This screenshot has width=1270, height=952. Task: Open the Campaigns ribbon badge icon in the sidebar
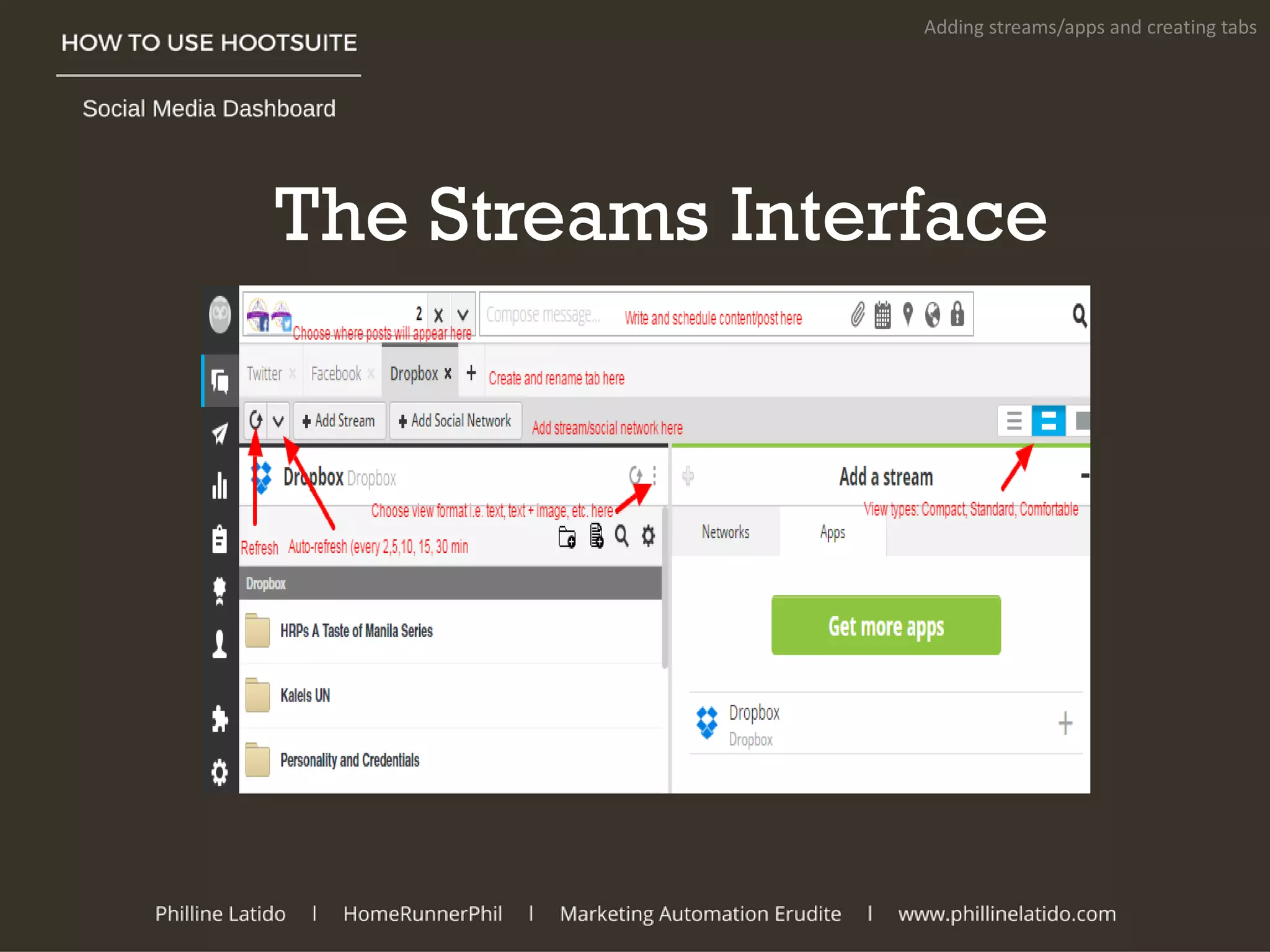(x=220, y=591)
